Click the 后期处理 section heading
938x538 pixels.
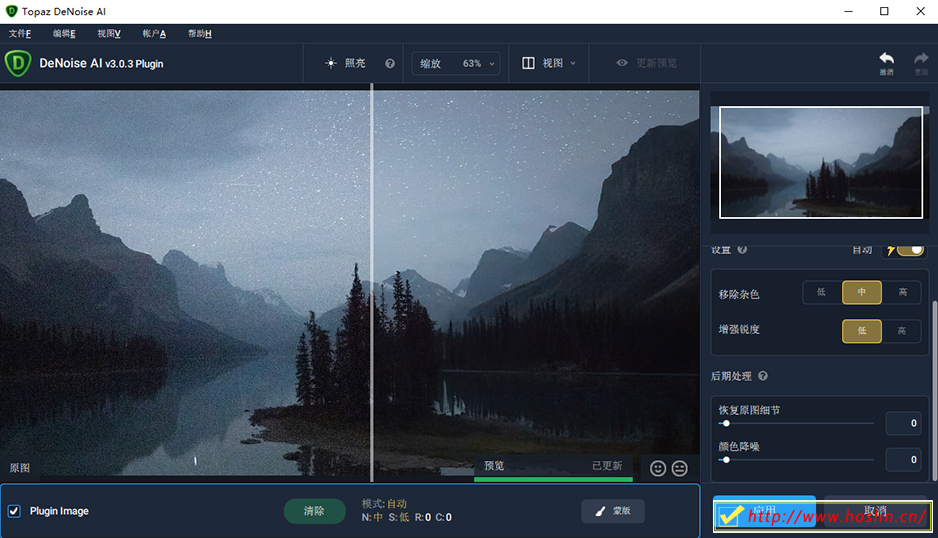click(x=731, y=376)
